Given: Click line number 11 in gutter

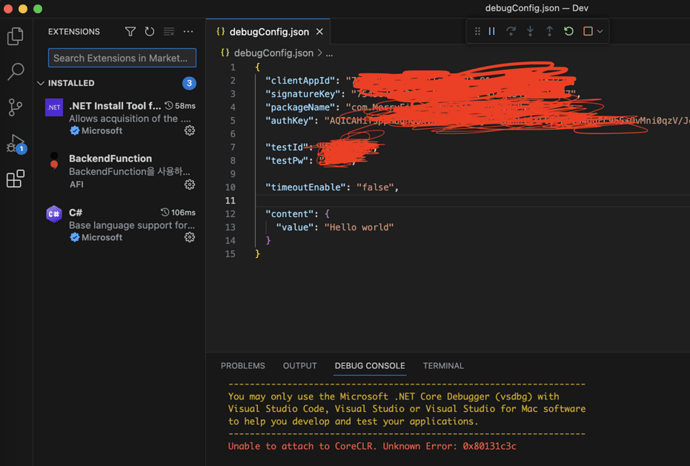Looking at the screenshot, I should 230,201.
